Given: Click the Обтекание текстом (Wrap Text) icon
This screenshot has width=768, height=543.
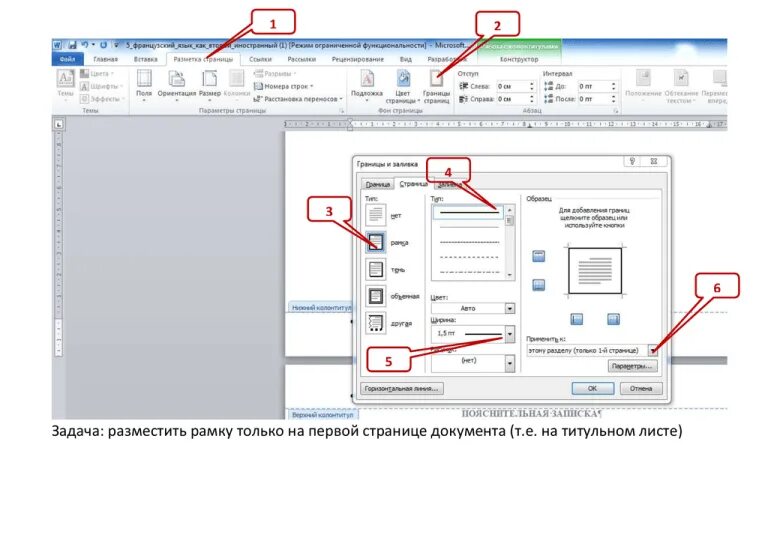Looking at the screenshot, I should pyautogui.click(x=681, y=78).
